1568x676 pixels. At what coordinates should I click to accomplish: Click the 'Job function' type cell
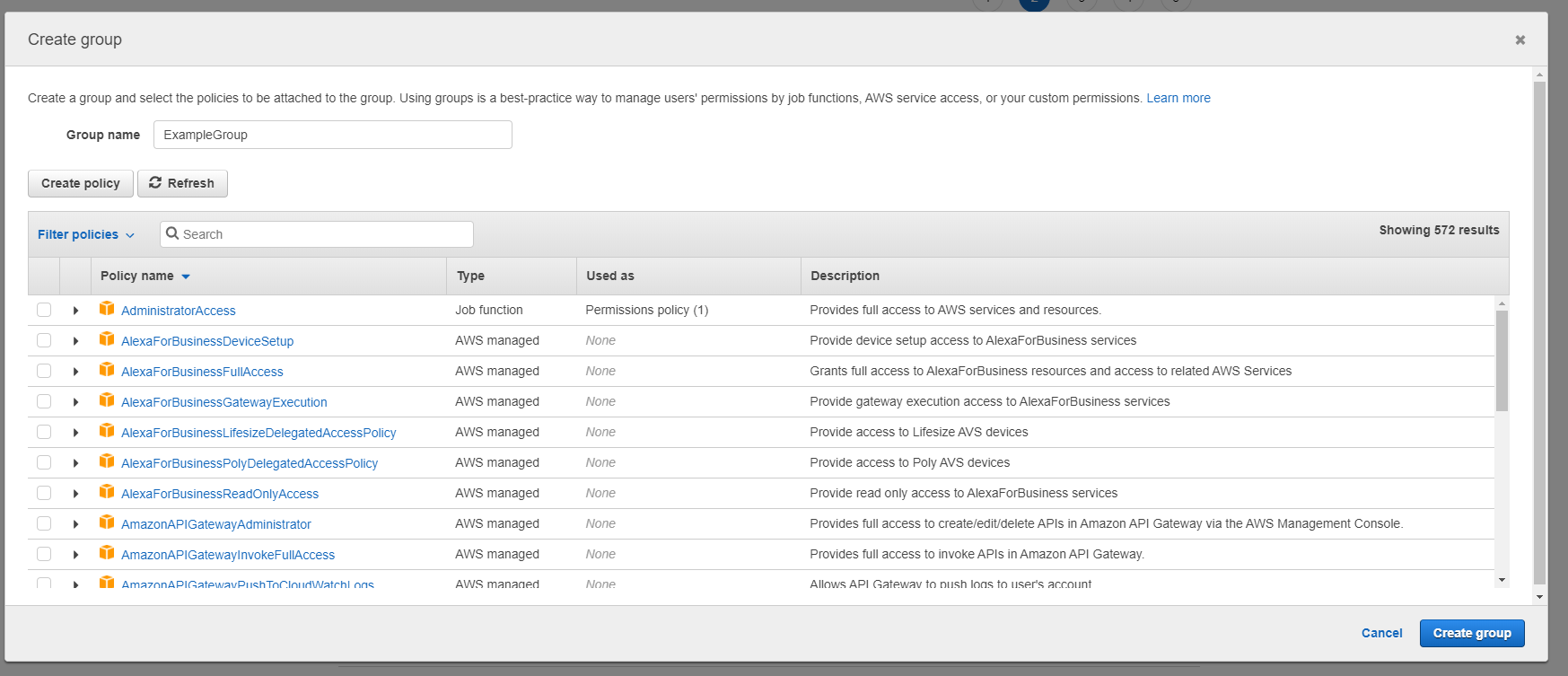(x=489, y=310)
